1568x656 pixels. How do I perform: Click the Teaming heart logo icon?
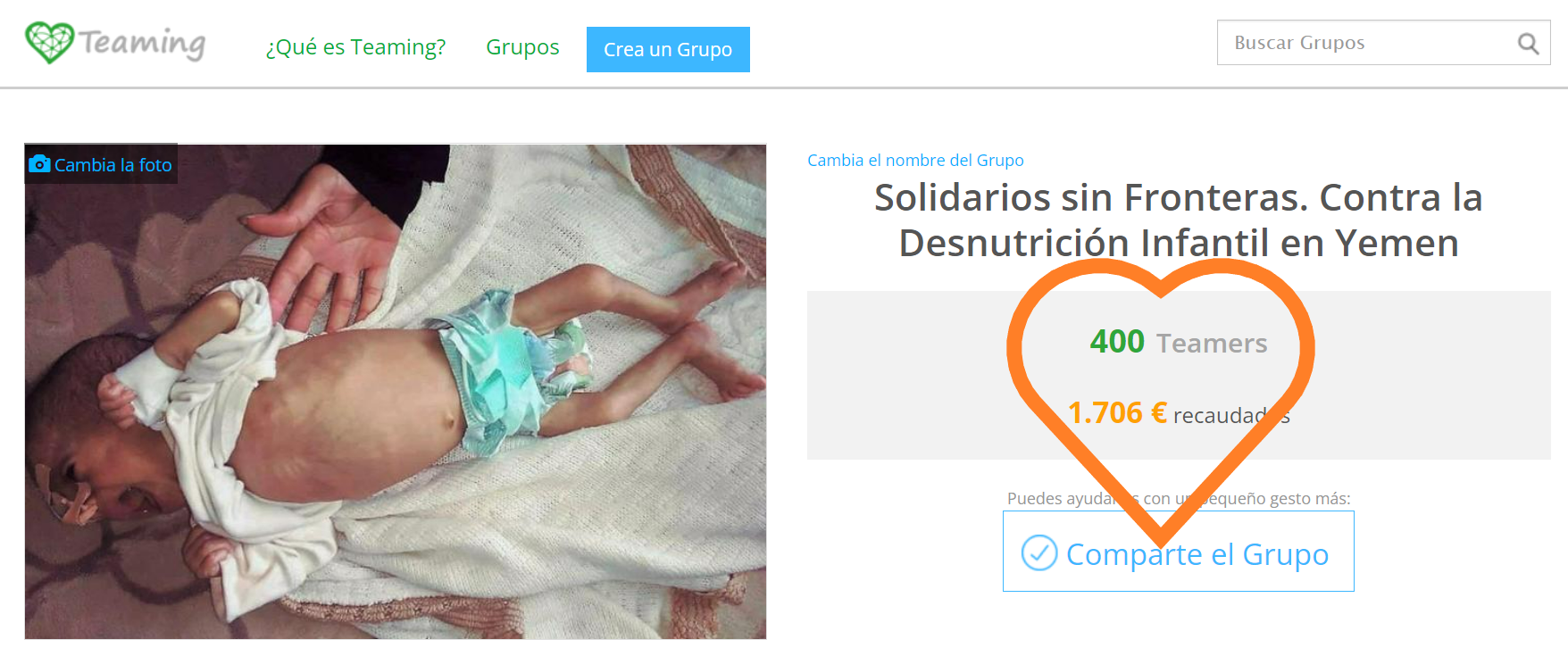[x=49, y=42]
